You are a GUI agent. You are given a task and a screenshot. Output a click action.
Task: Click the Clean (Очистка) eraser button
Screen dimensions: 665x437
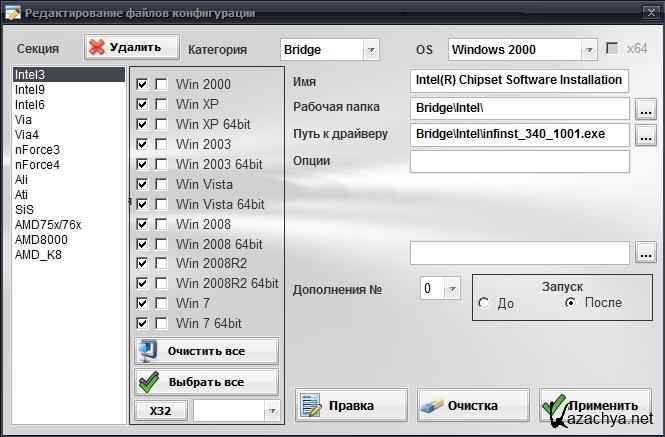tap(472, 406)
